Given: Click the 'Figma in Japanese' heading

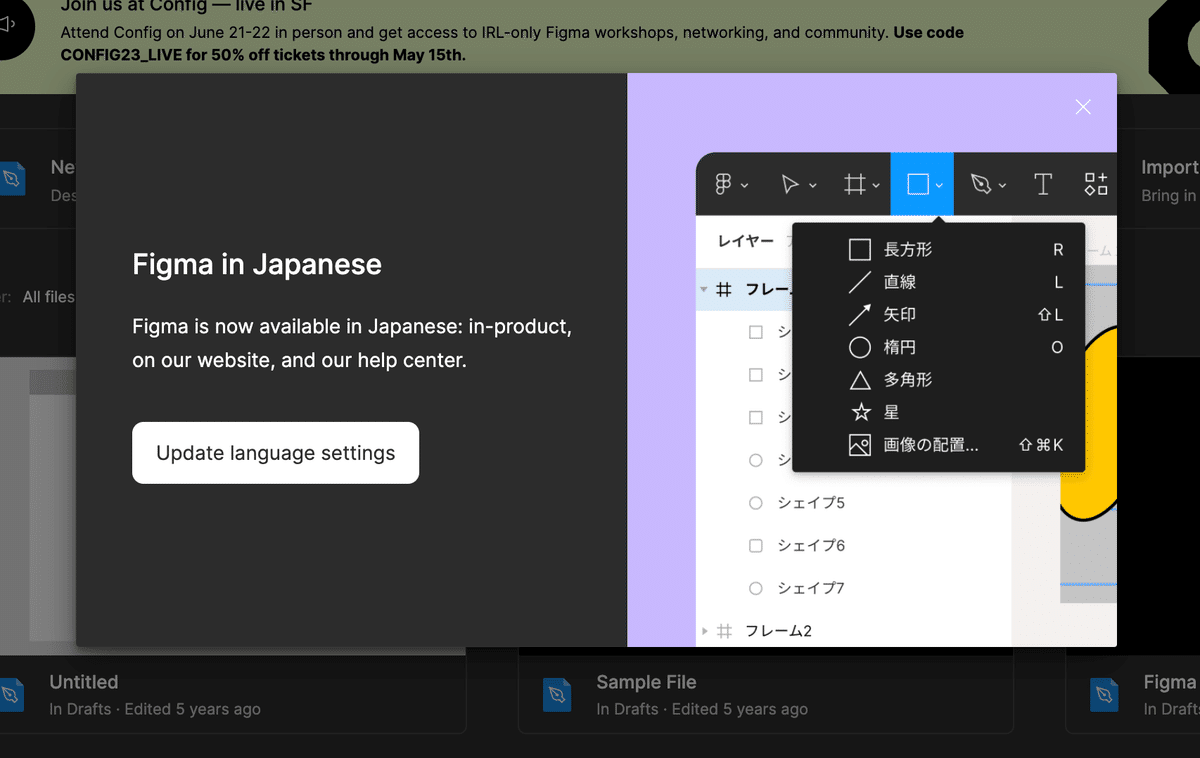Looking at the screenshot, I should pos(257,265).
